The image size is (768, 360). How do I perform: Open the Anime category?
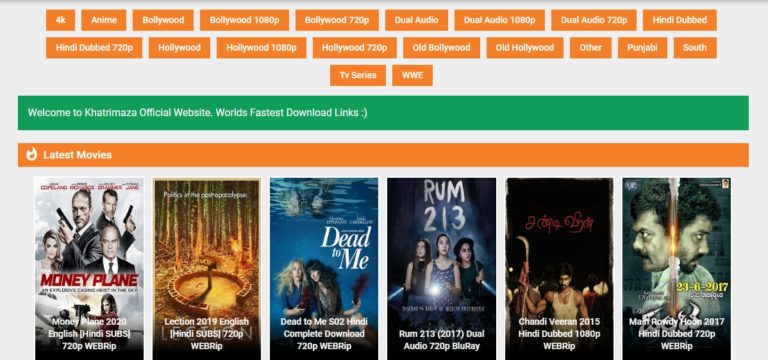(104, 20)
